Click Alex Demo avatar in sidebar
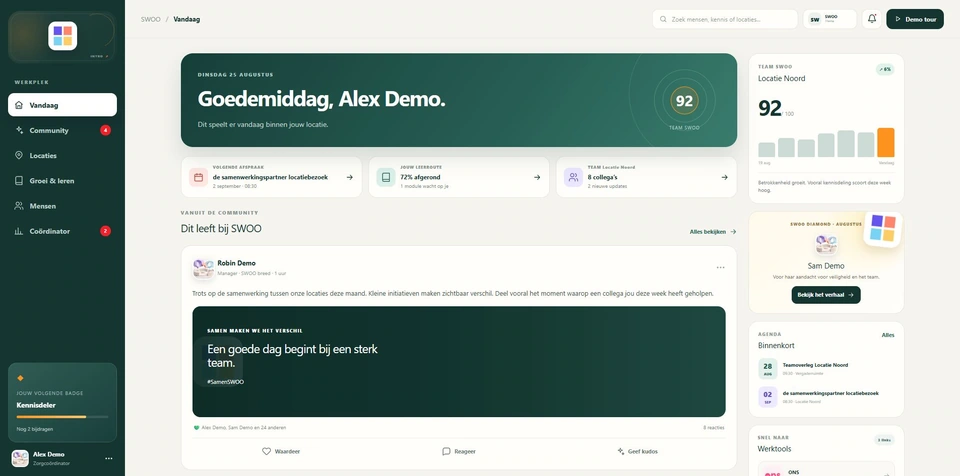This screenshot has width=960, height=476. point(20,458)
